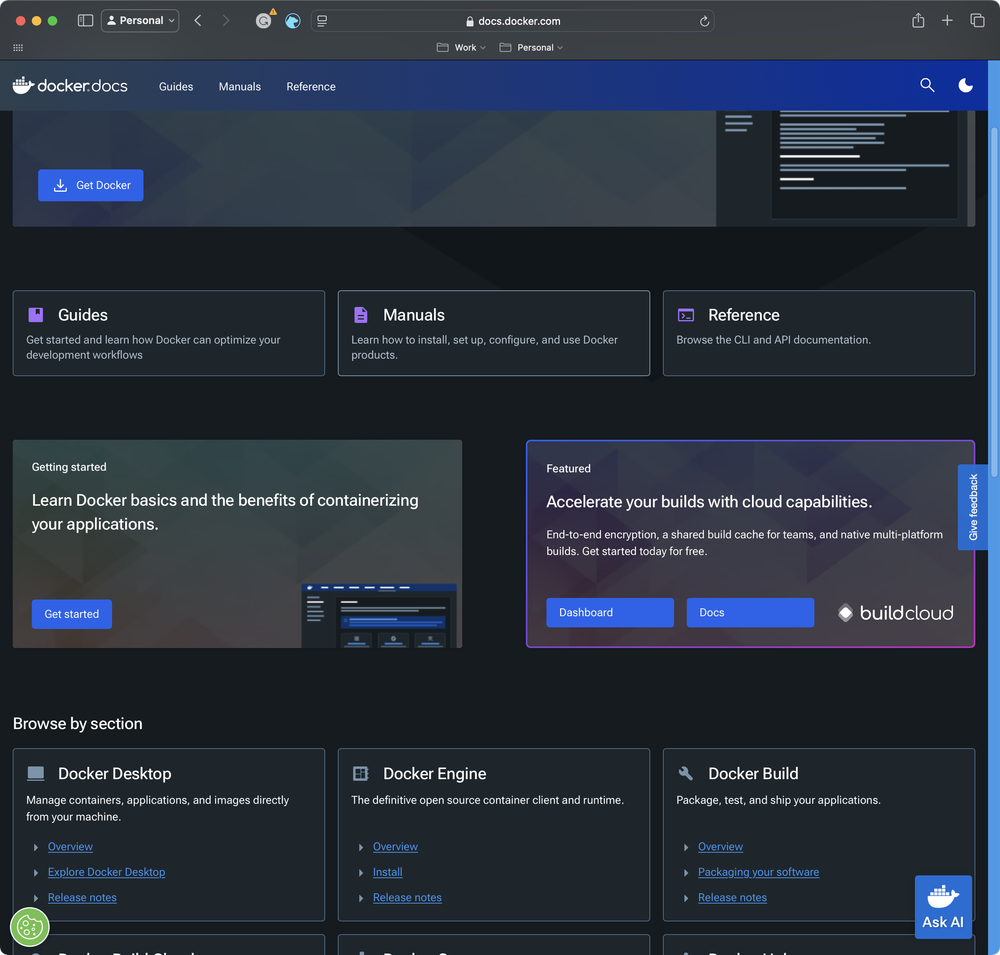Open the Give feedback side tab
The height and width of the screenshot is (955, 1000).
click(x=973, y=507)
